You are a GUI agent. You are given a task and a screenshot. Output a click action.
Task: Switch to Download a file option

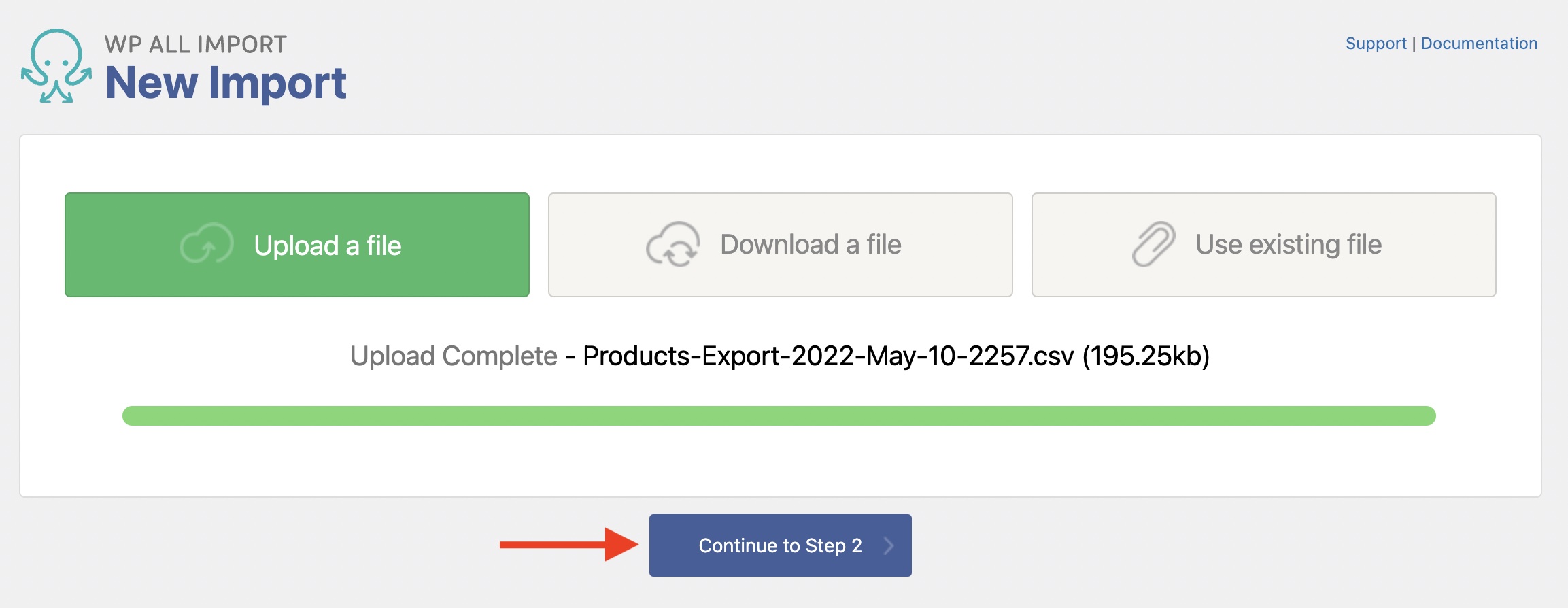pos(780,245)
